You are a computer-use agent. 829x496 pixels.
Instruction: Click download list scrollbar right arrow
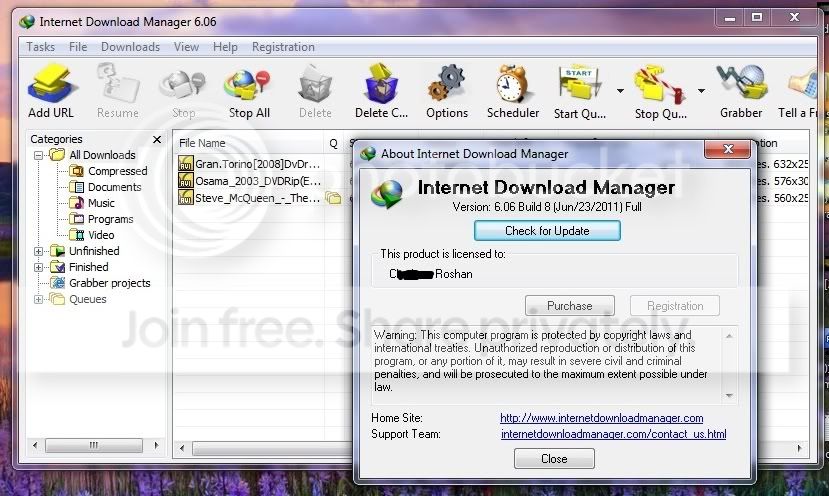[799, 448]
